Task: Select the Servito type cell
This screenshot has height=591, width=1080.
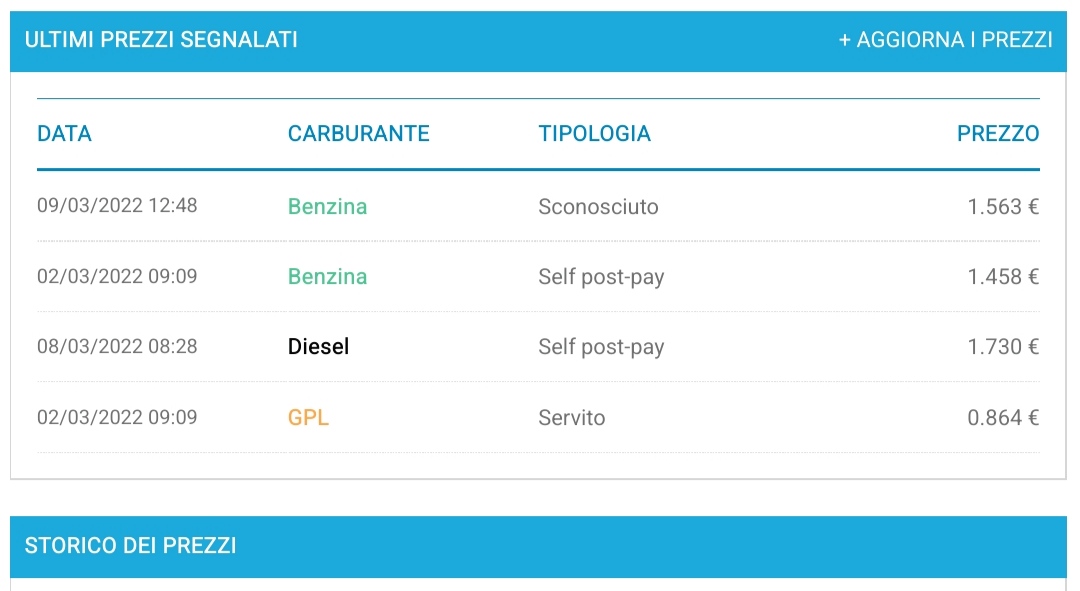Action: pos(571,417)
